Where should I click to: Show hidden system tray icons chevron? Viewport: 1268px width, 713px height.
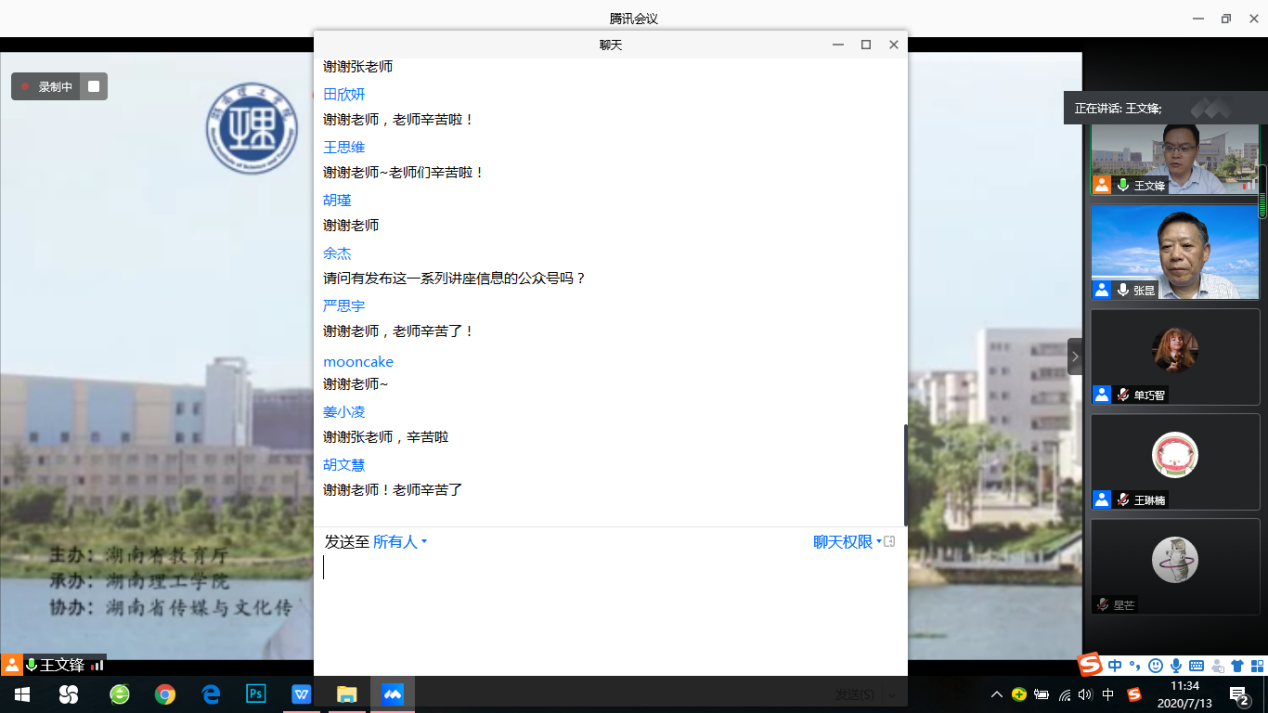click(996, 695)
